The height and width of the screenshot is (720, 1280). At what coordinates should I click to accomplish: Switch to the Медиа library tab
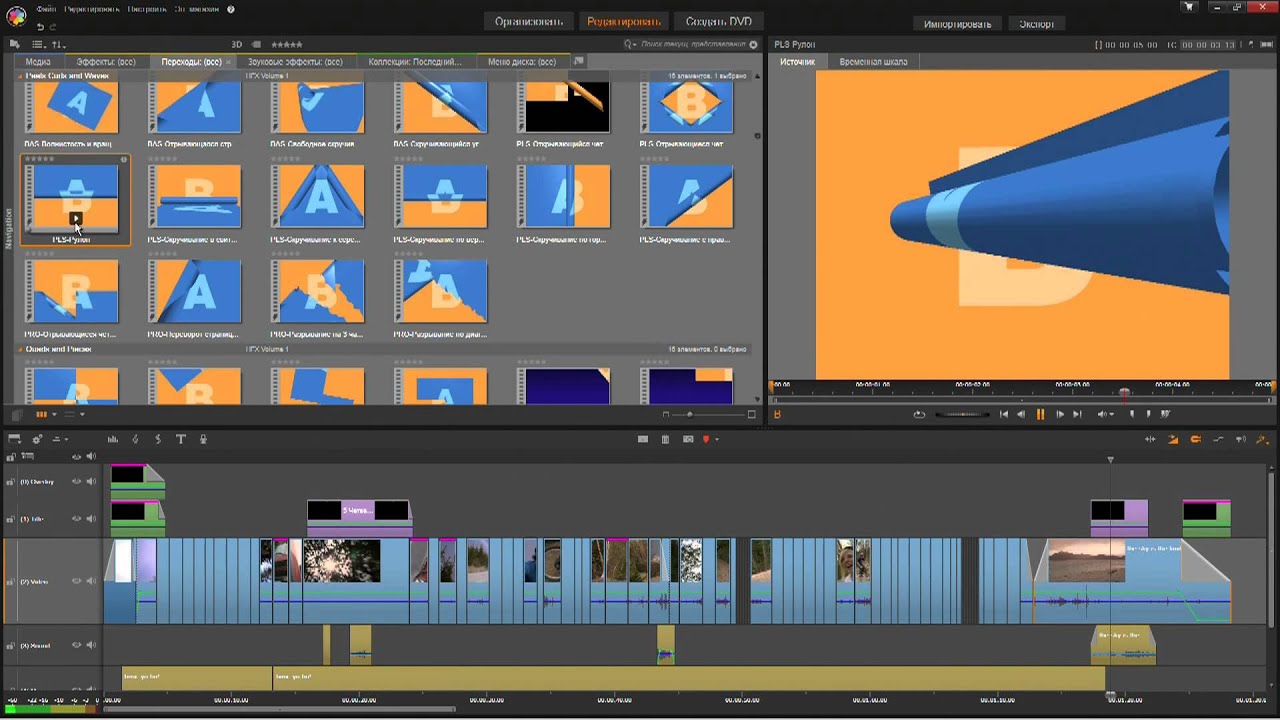click(x=38, y=61)
